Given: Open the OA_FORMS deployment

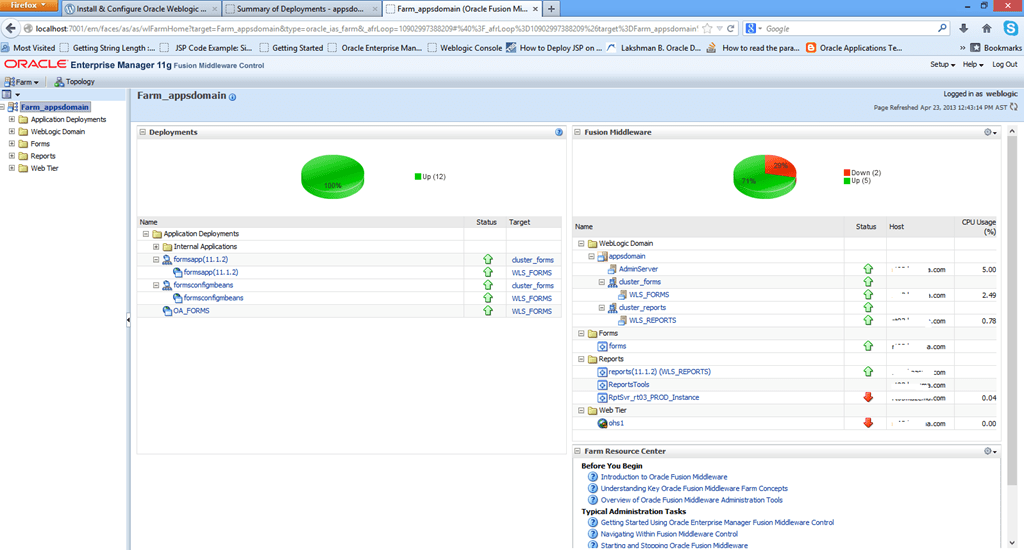Looking at the screenshot, I should point(191,311).
